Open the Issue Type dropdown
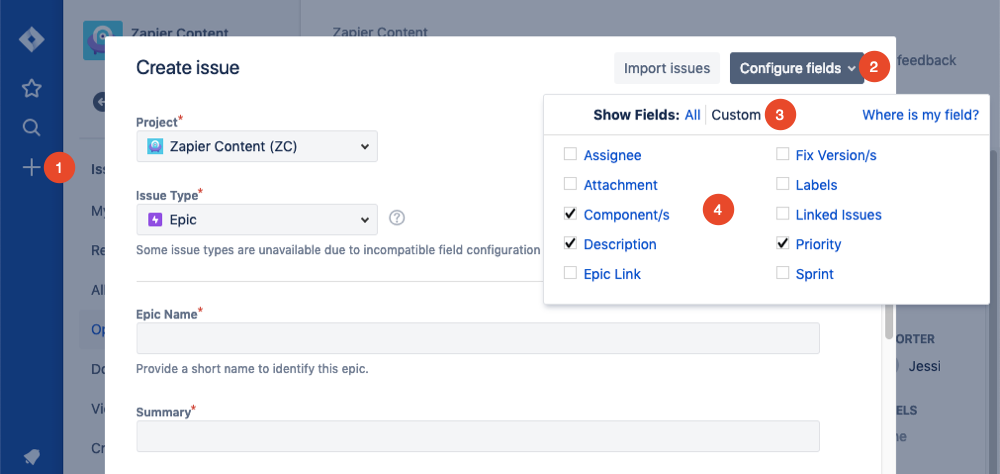This screenshot has width=1000, height=474. point(257,219)
